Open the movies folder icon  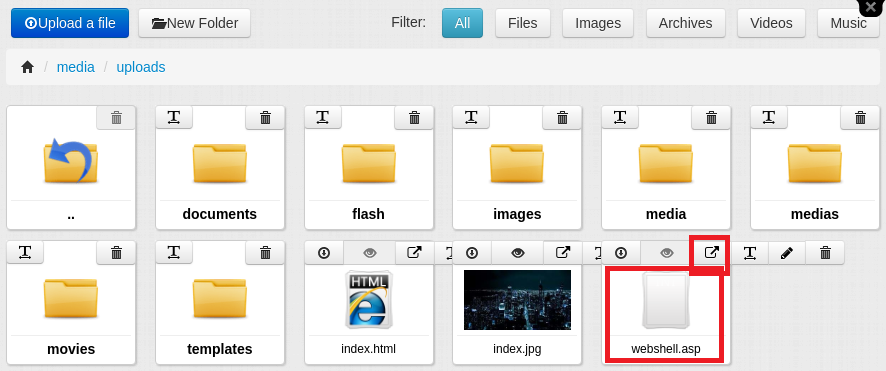coord(71,298)
